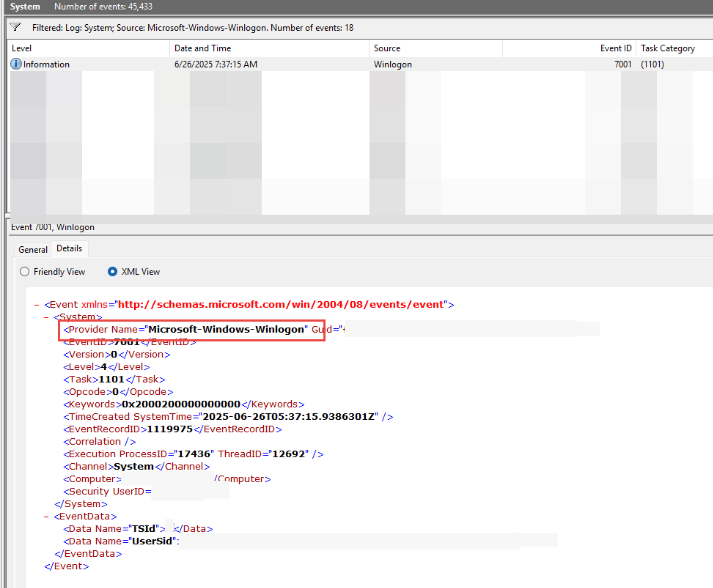Switch to the General tab
Screen dimensions: 713x588
33,249
